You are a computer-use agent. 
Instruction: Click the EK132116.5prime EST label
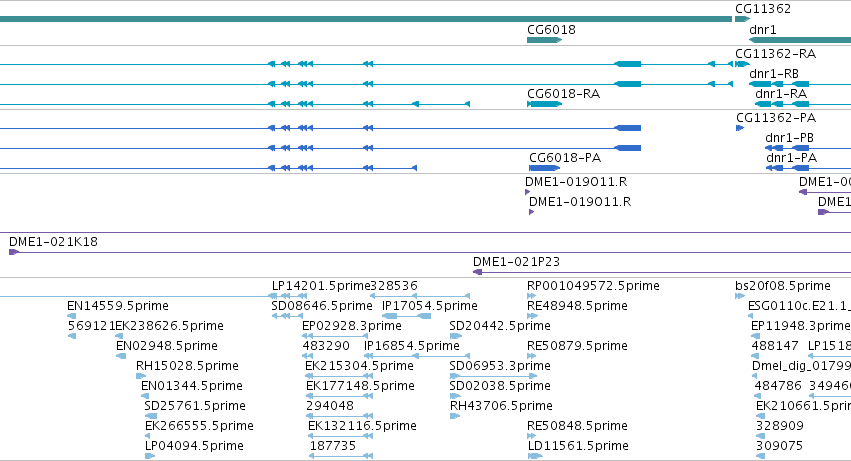tap(362, 426)
